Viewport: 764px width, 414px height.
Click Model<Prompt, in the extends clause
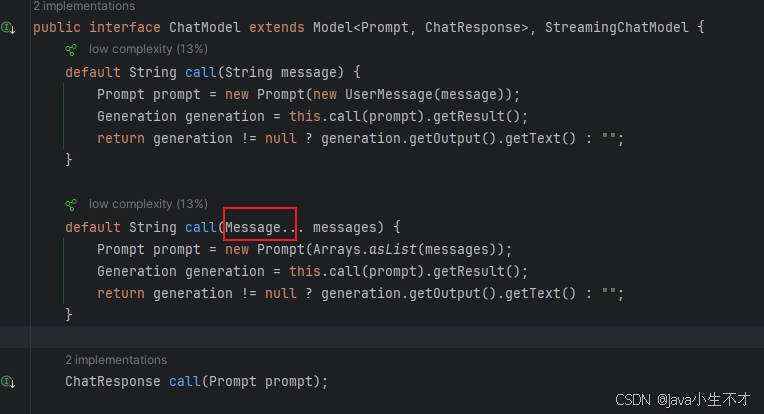(364, 27)
